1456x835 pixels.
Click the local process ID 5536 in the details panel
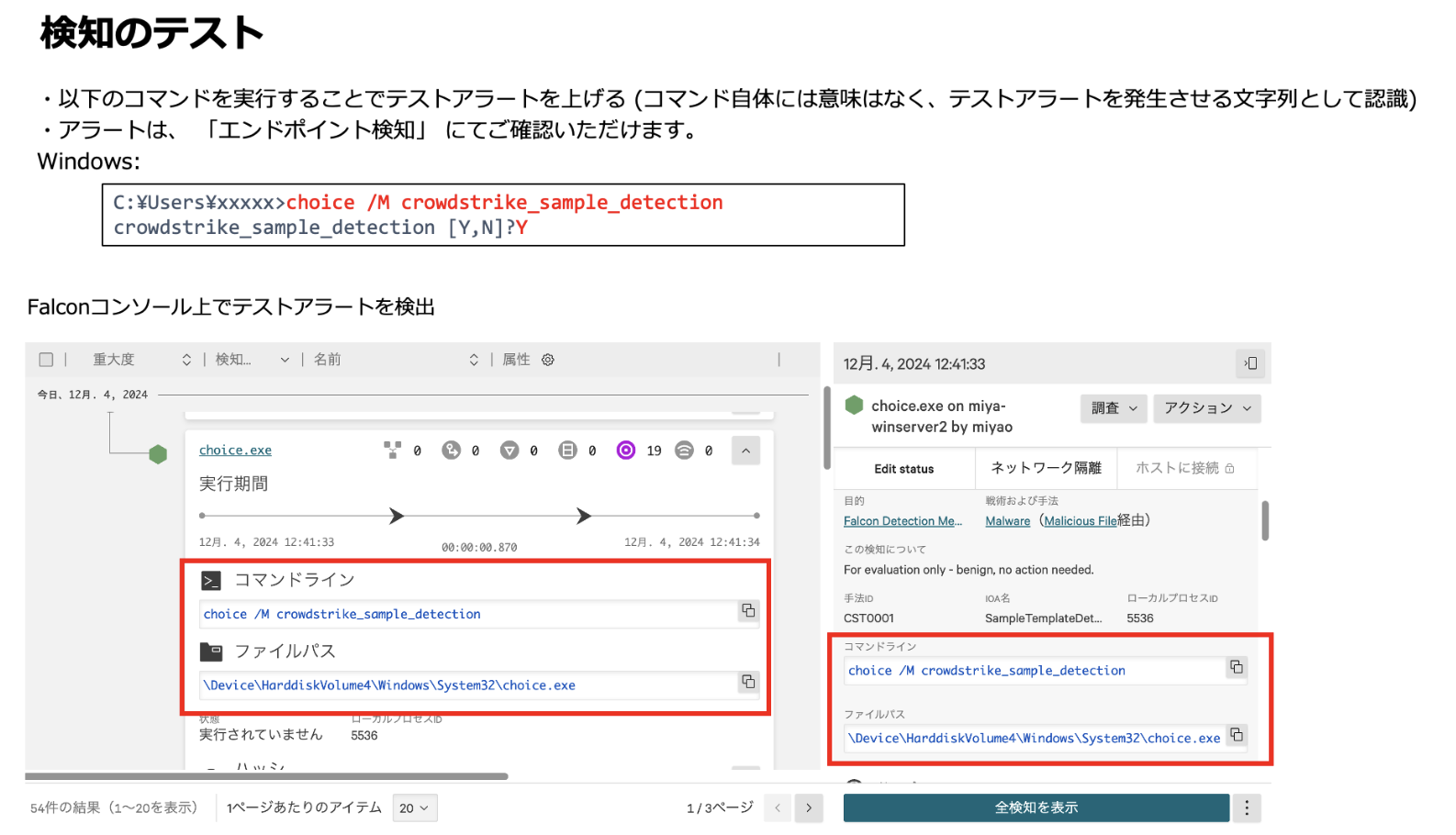click(1140, 618)
